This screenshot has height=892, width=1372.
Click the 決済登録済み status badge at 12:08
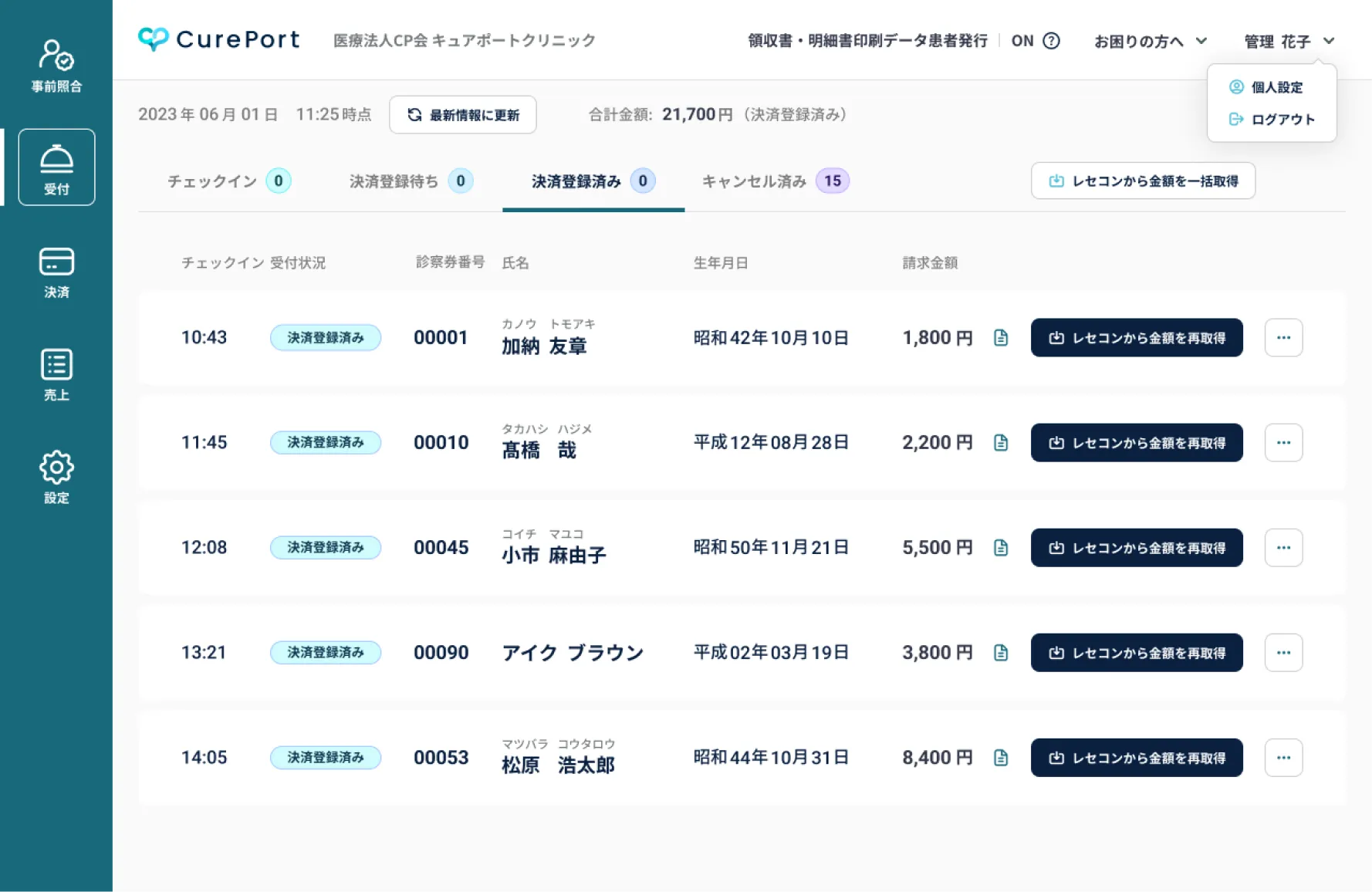[x=326, y=548]
